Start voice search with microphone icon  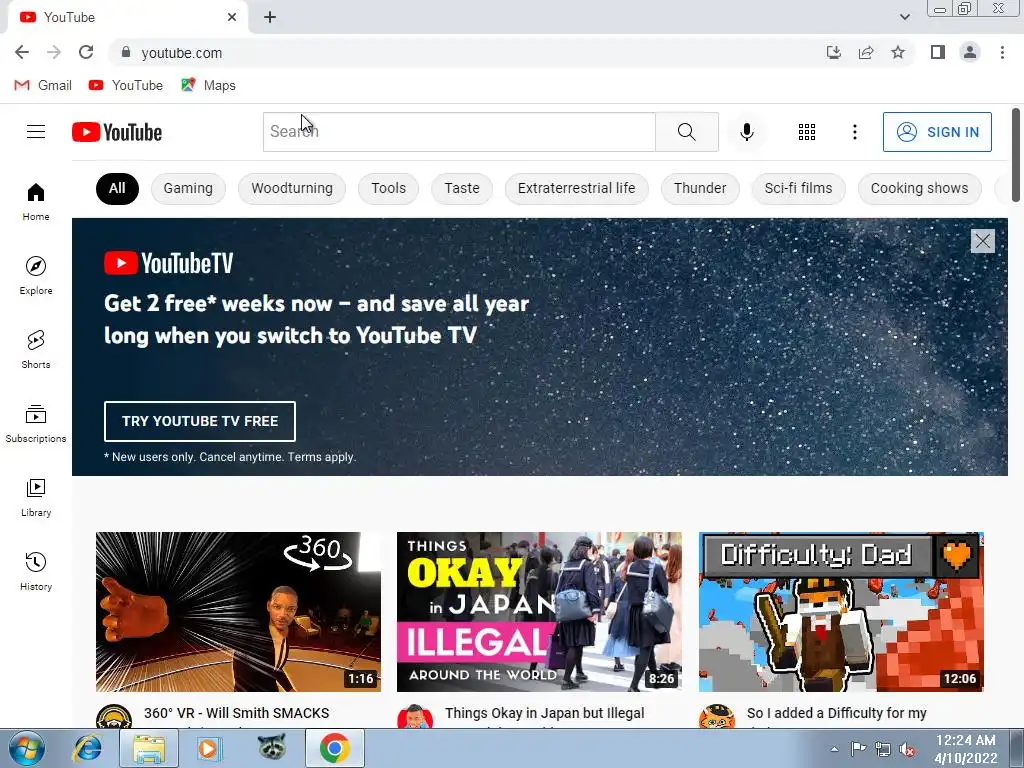746,132
